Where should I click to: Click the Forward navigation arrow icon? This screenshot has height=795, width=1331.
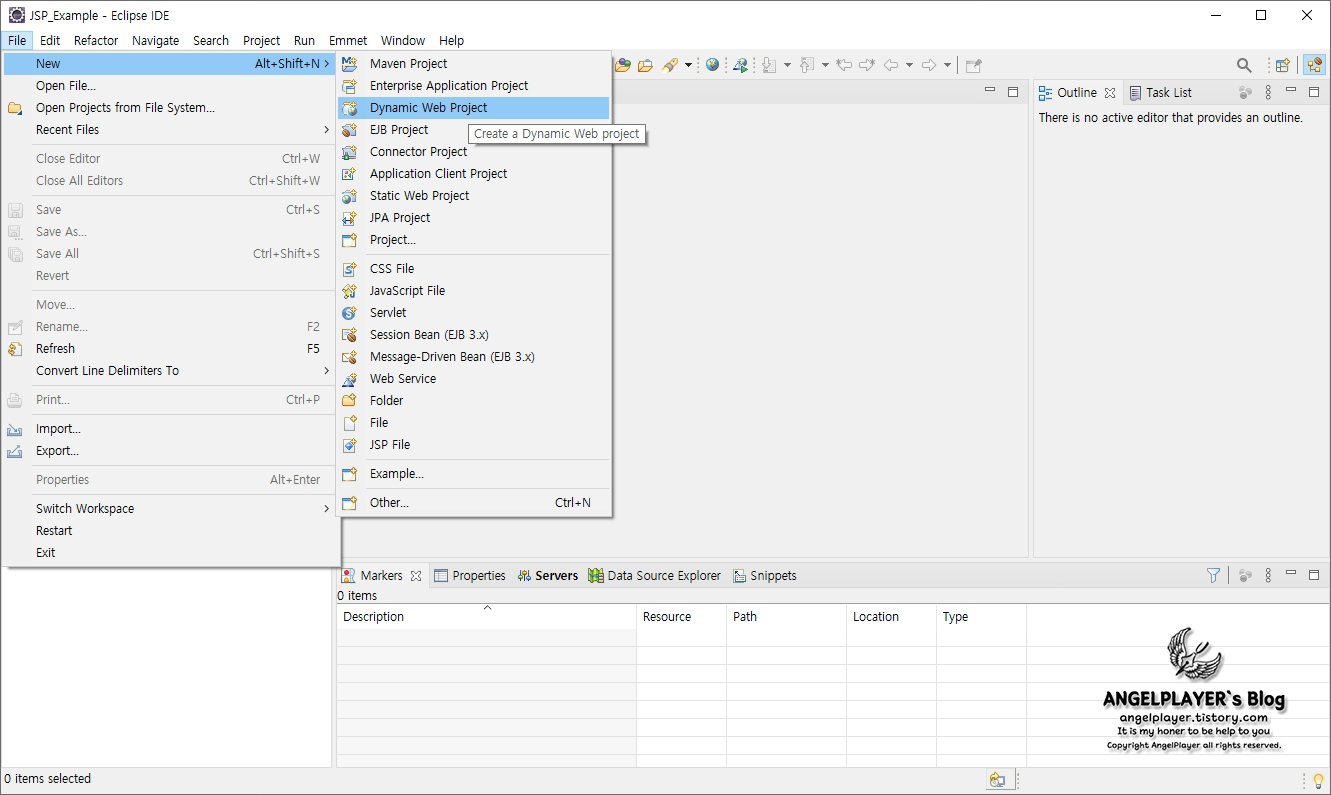[x=929, y=65]
